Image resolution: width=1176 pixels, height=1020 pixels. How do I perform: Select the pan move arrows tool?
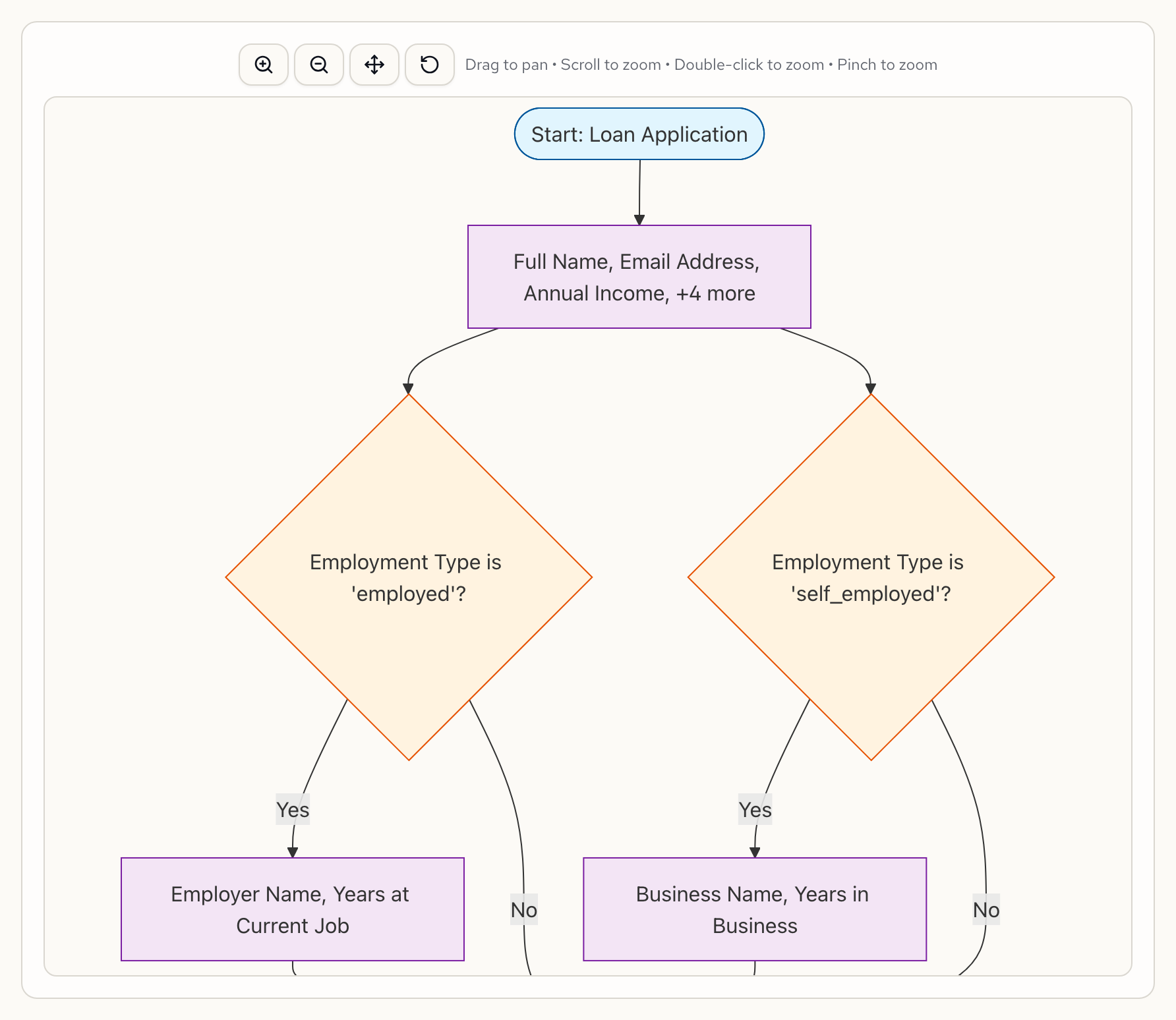[x=374, y=65]
